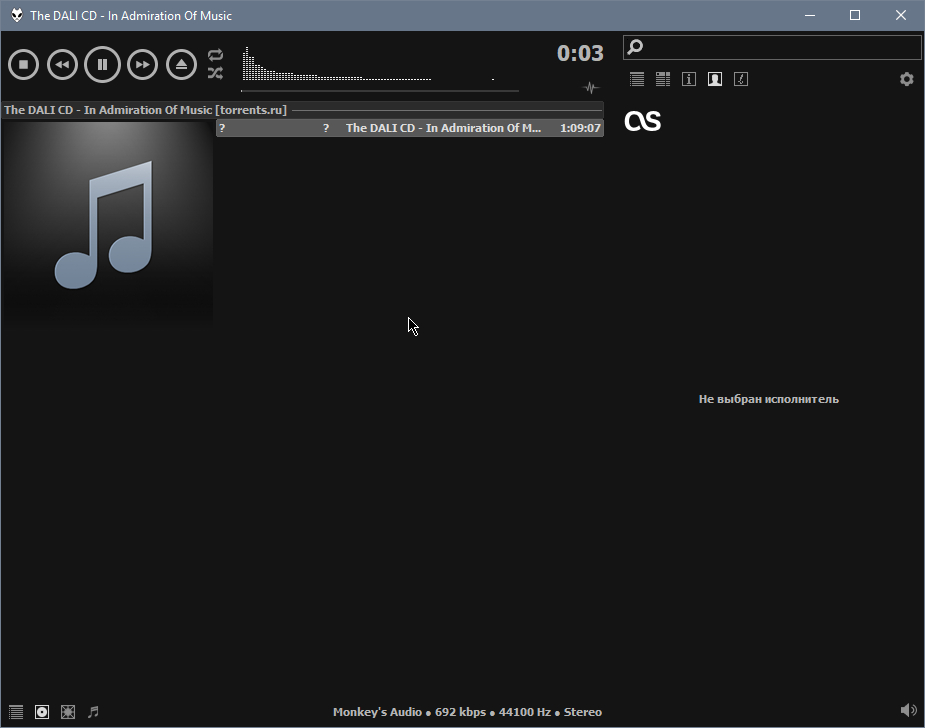Image resolution: width=925 pixels, height=728 pixels.
Task: Click the '44100 Hz' sample rate status text
Action: pyautogui.click(x=525, y=712)
